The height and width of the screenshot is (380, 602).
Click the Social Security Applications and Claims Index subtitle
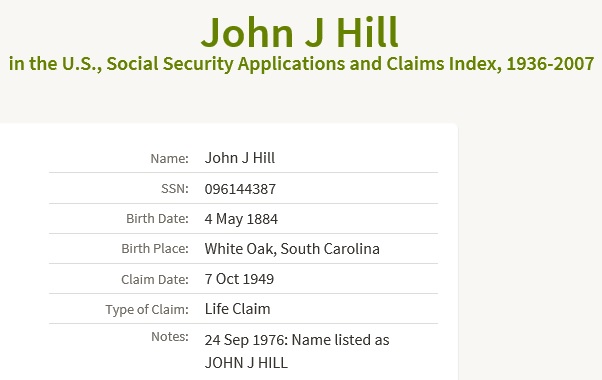click(x=301, y=64)
